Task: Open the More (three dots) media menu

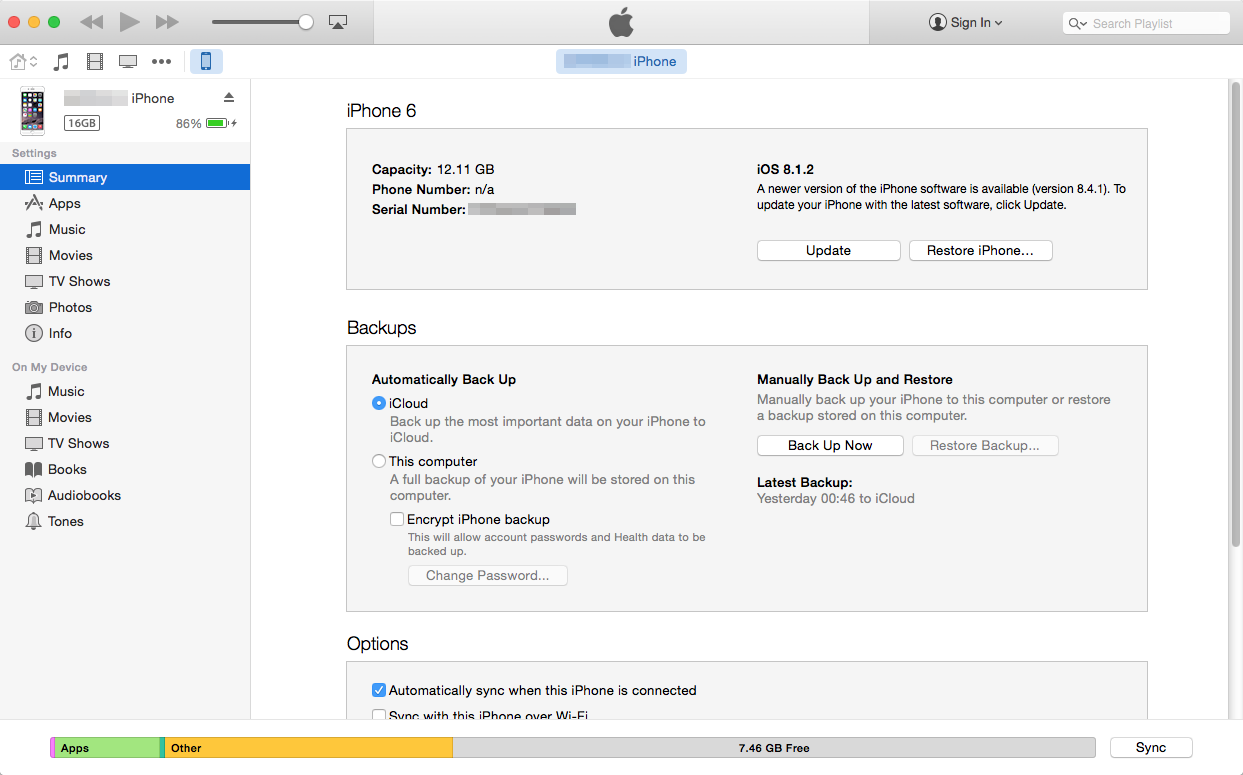Action: [x=161, y=62]
